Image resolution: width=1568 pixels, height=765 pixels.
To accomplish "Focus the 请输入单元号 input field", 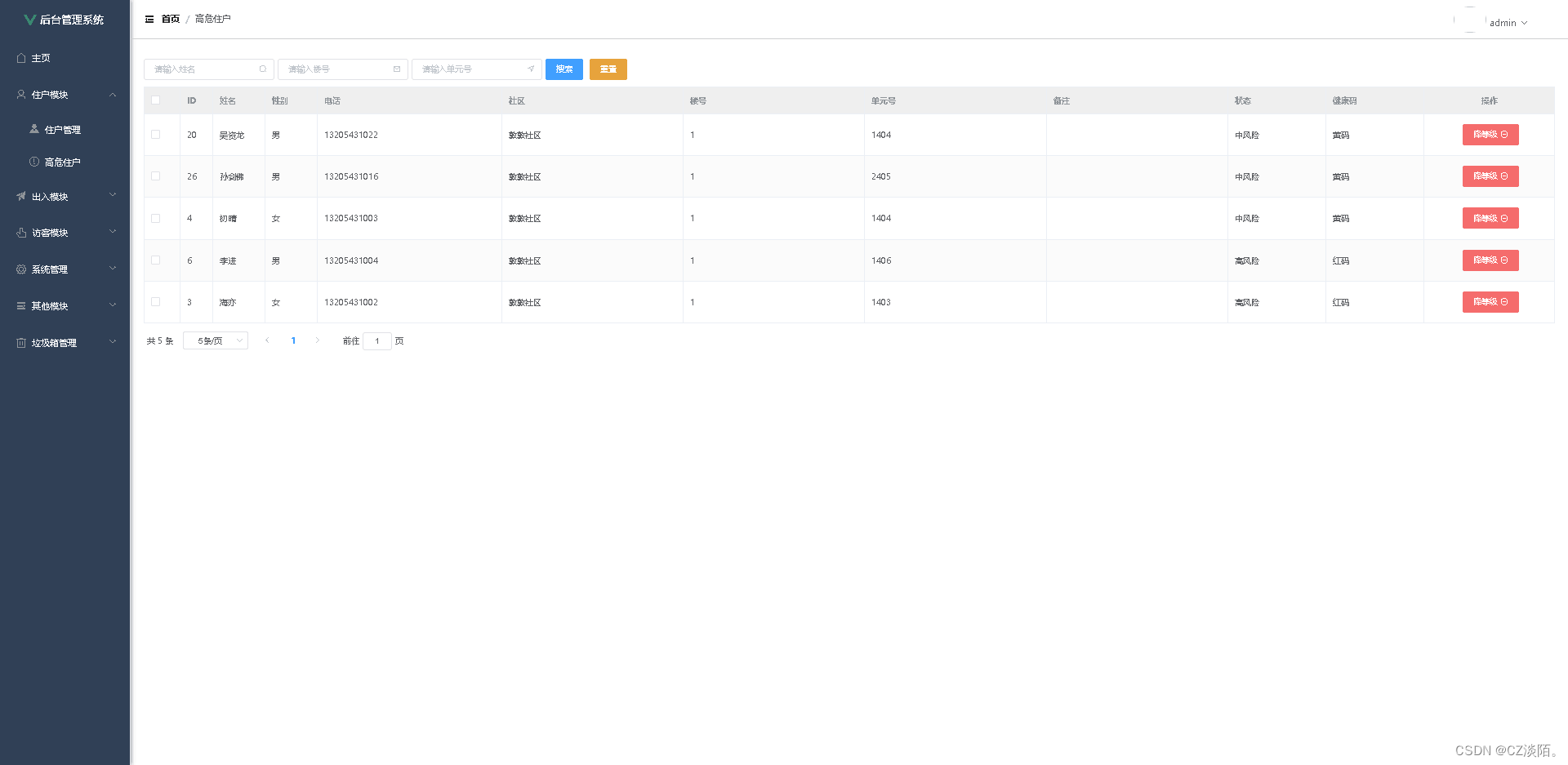I will coord(477,69).
